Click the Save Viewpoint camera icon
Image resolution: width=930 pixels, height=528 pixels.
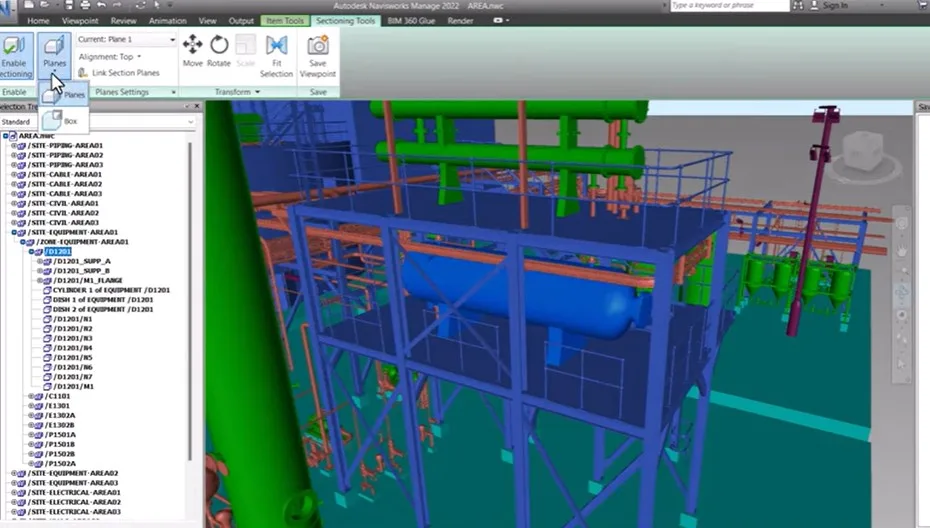tap(318, 46)
